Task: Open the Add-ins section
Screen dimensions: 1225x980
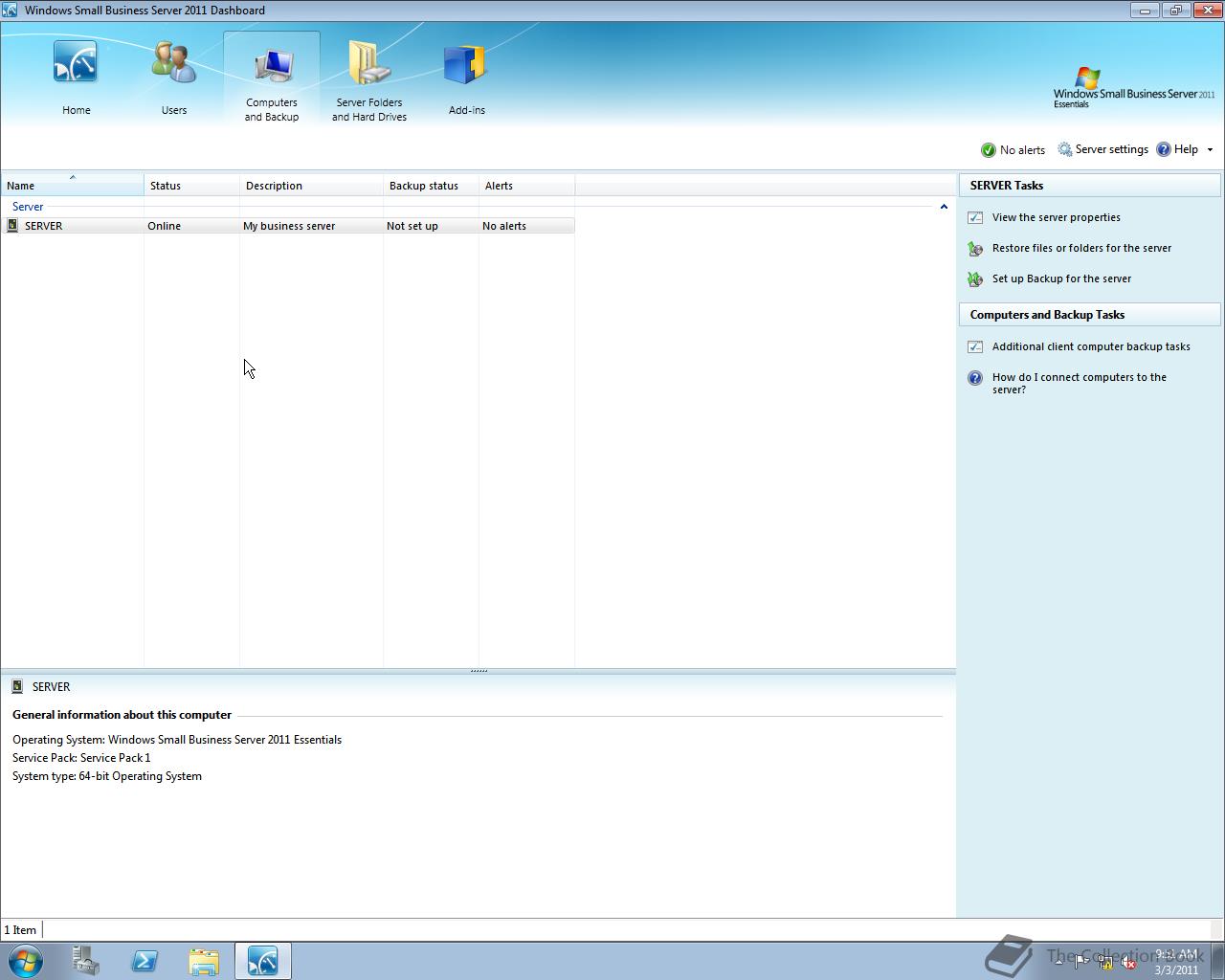Action: coord(466,78)
